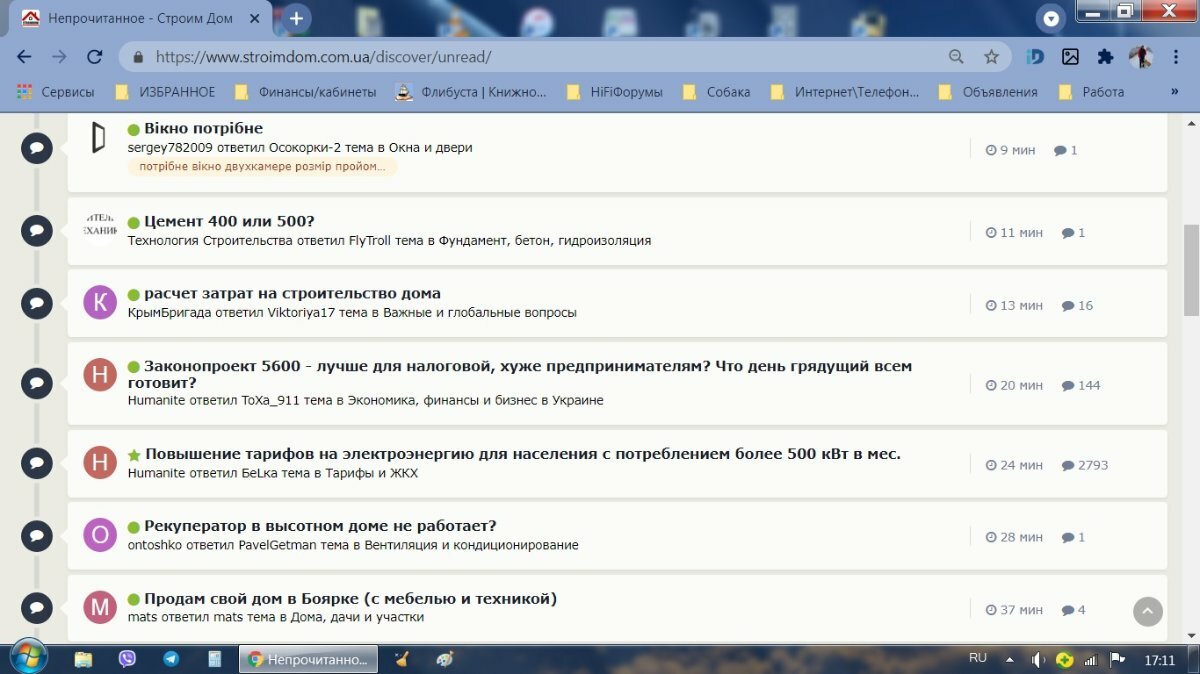Viewport: 1200px width, 674px height.
Task: Open the Сервисы apps bookmark
Action: pyautogui.click(x=55, y=92)
